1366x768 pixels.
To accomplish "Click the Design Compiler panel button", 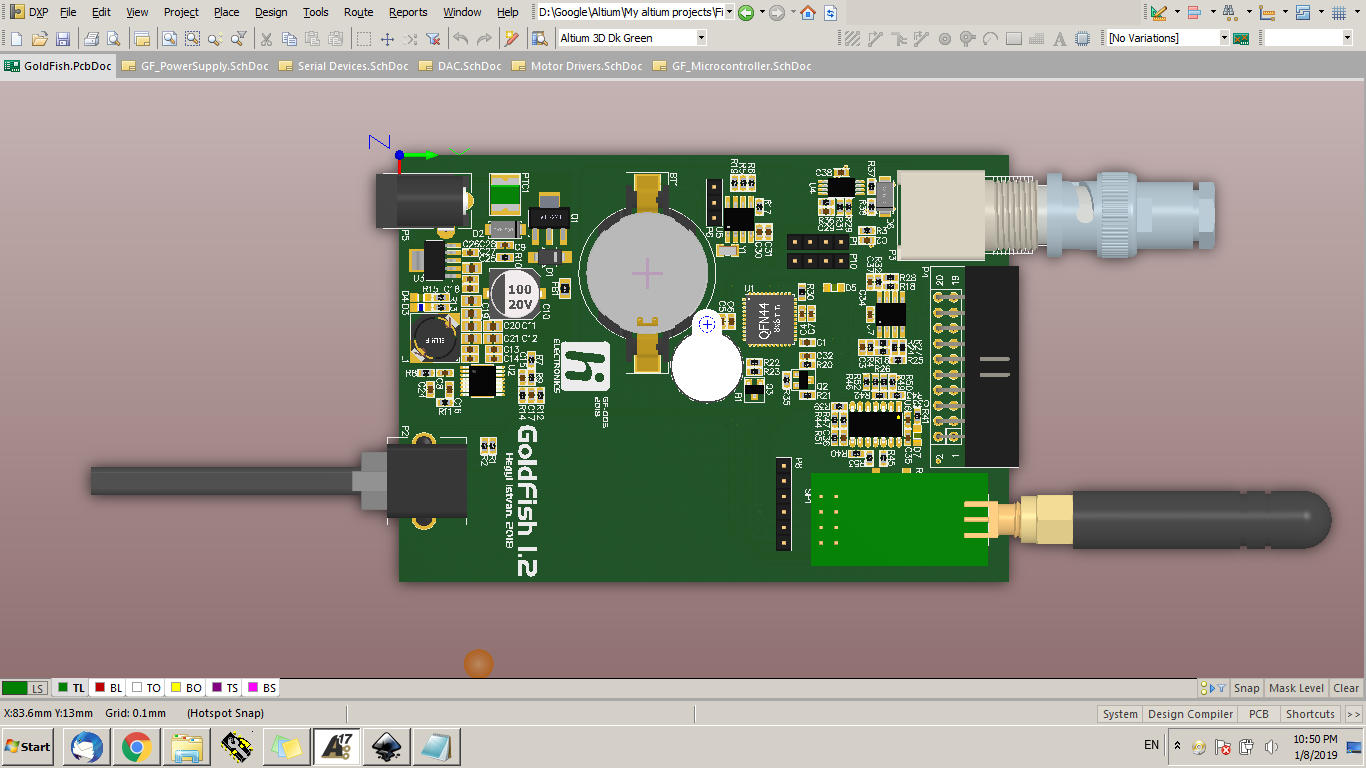I will point(1190,713).
